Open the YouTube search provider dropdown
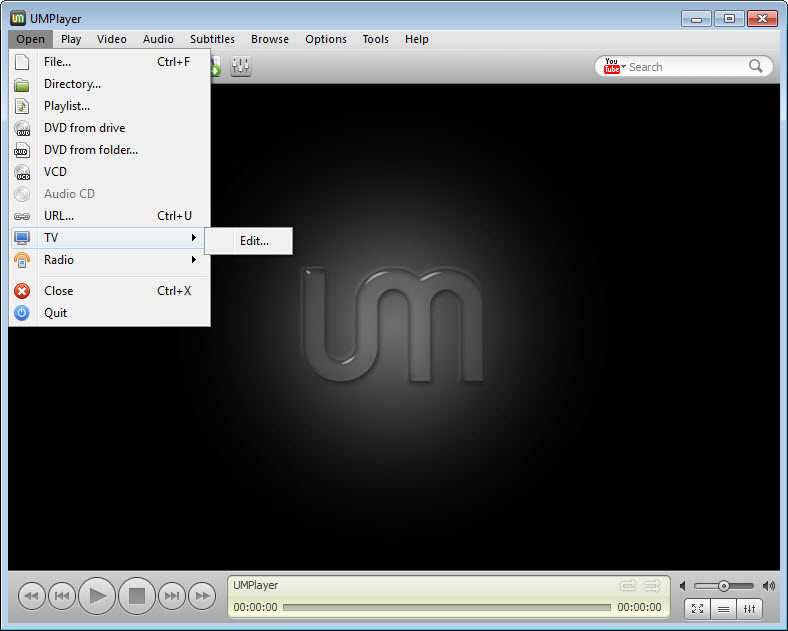Image resolution: width=788 pixels, height=631 pixels. (x=615, y=66)
